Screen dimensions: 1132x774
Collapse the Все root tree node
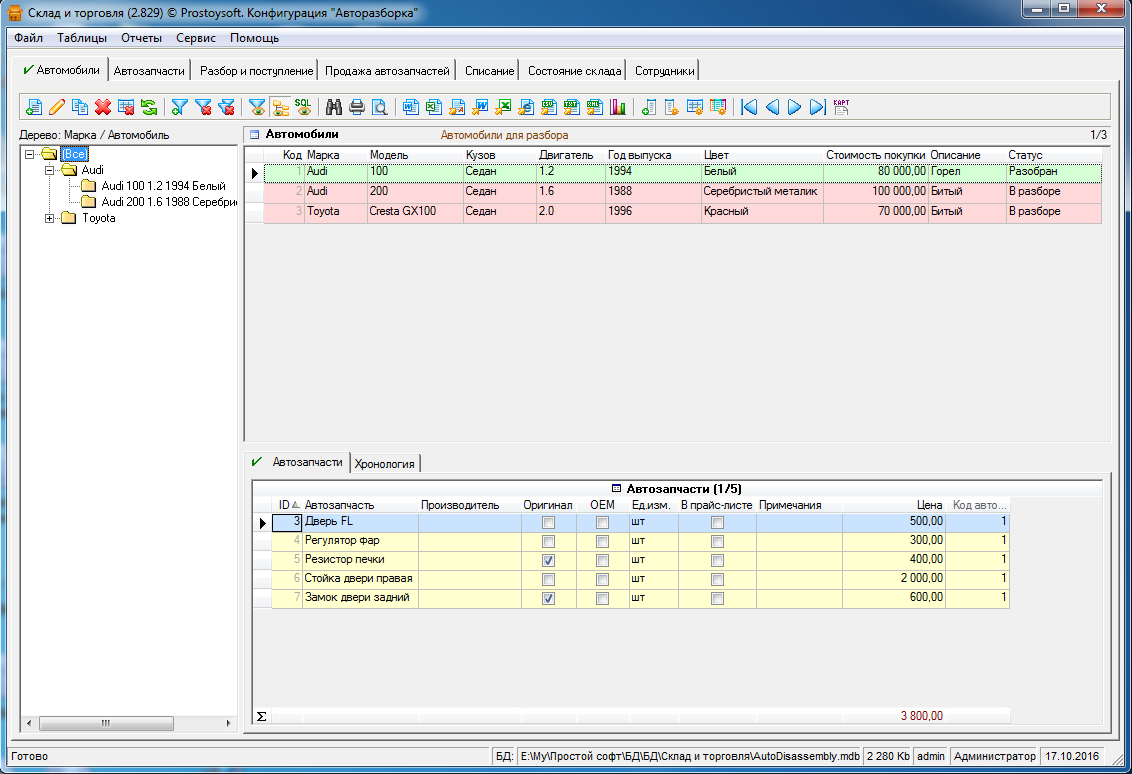point(31,155)
